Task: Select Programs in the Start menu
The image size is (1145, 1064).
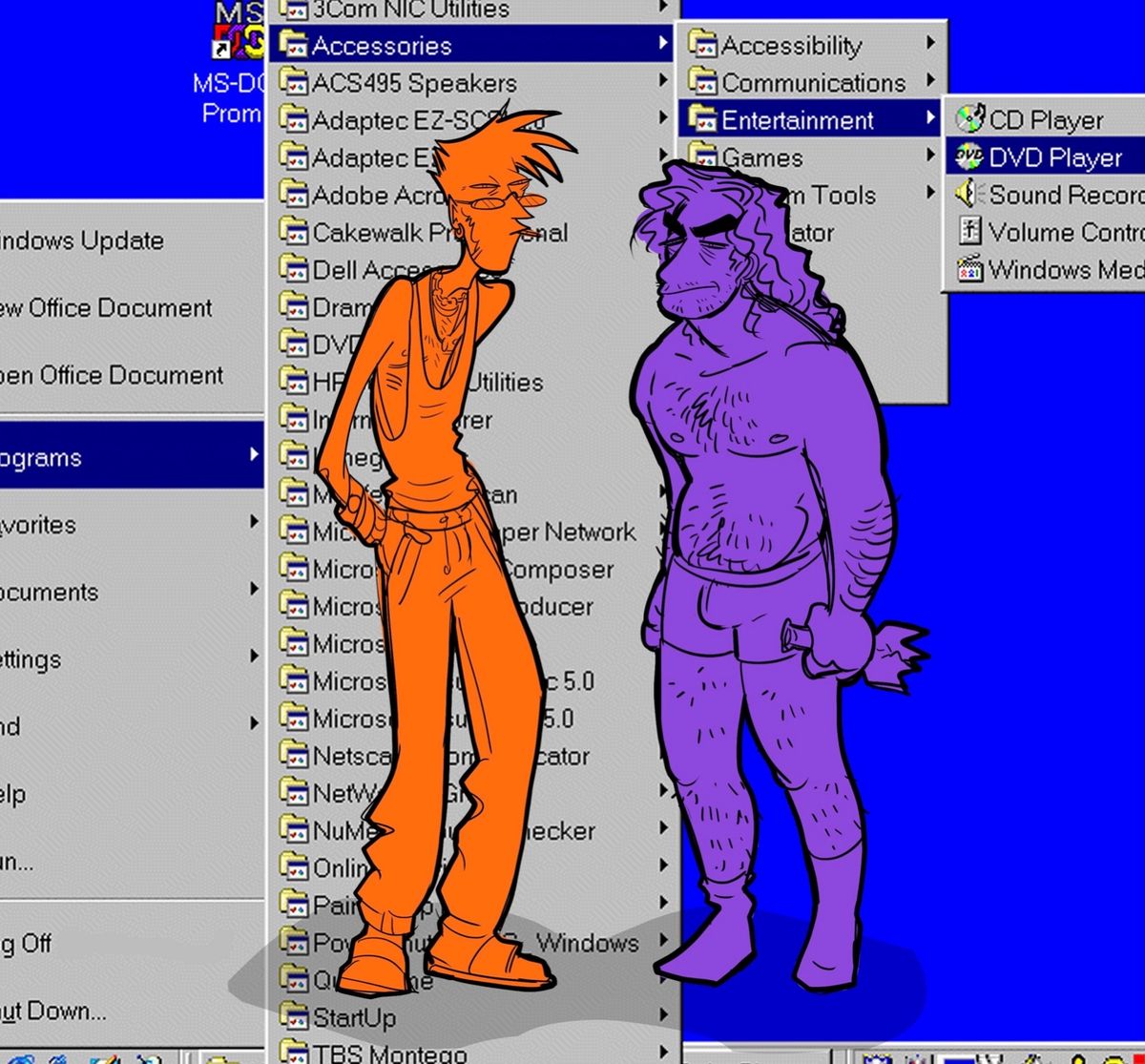Action: (132, 457)
